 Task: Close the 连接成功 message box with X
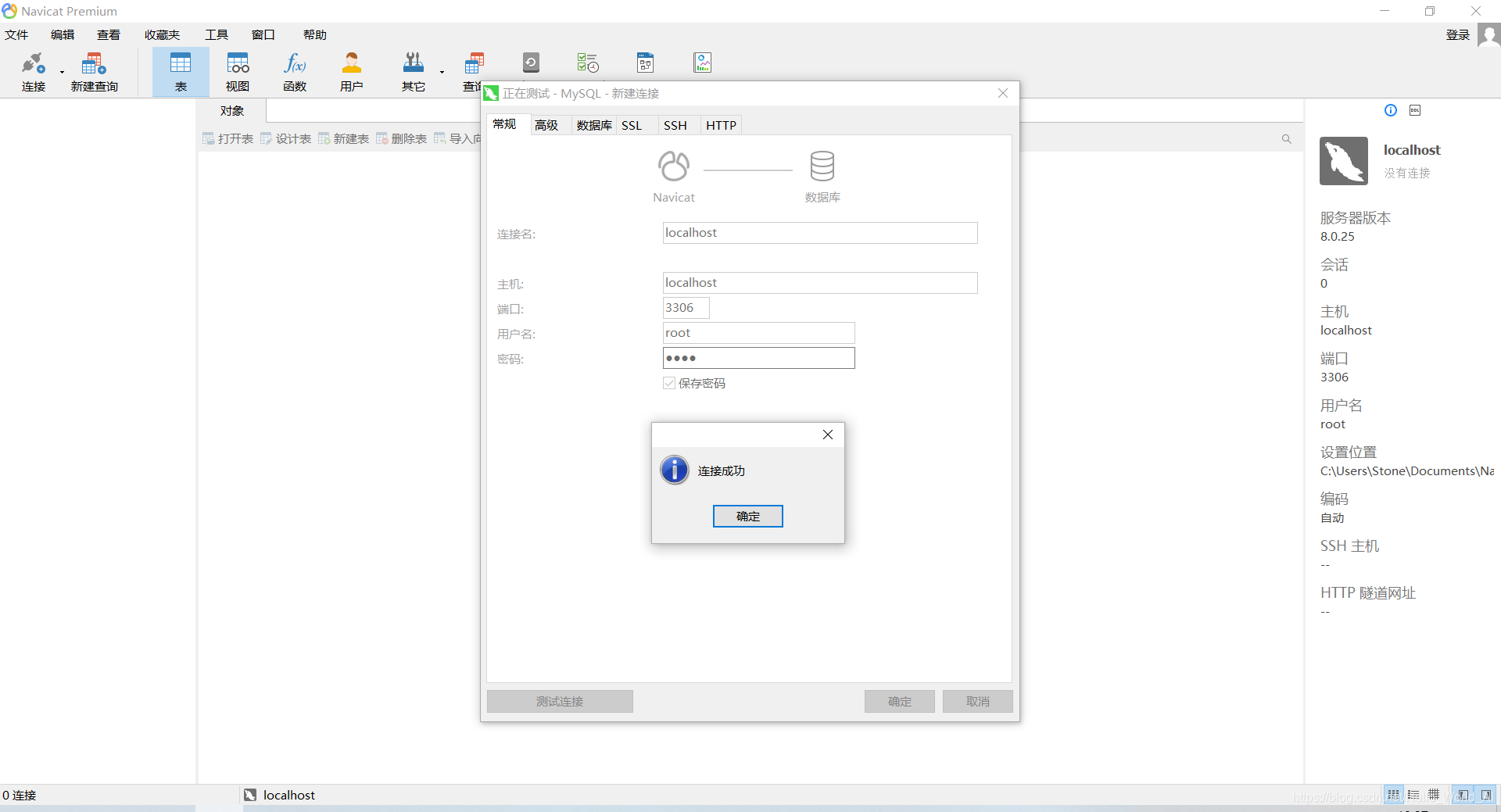point(828,435)
